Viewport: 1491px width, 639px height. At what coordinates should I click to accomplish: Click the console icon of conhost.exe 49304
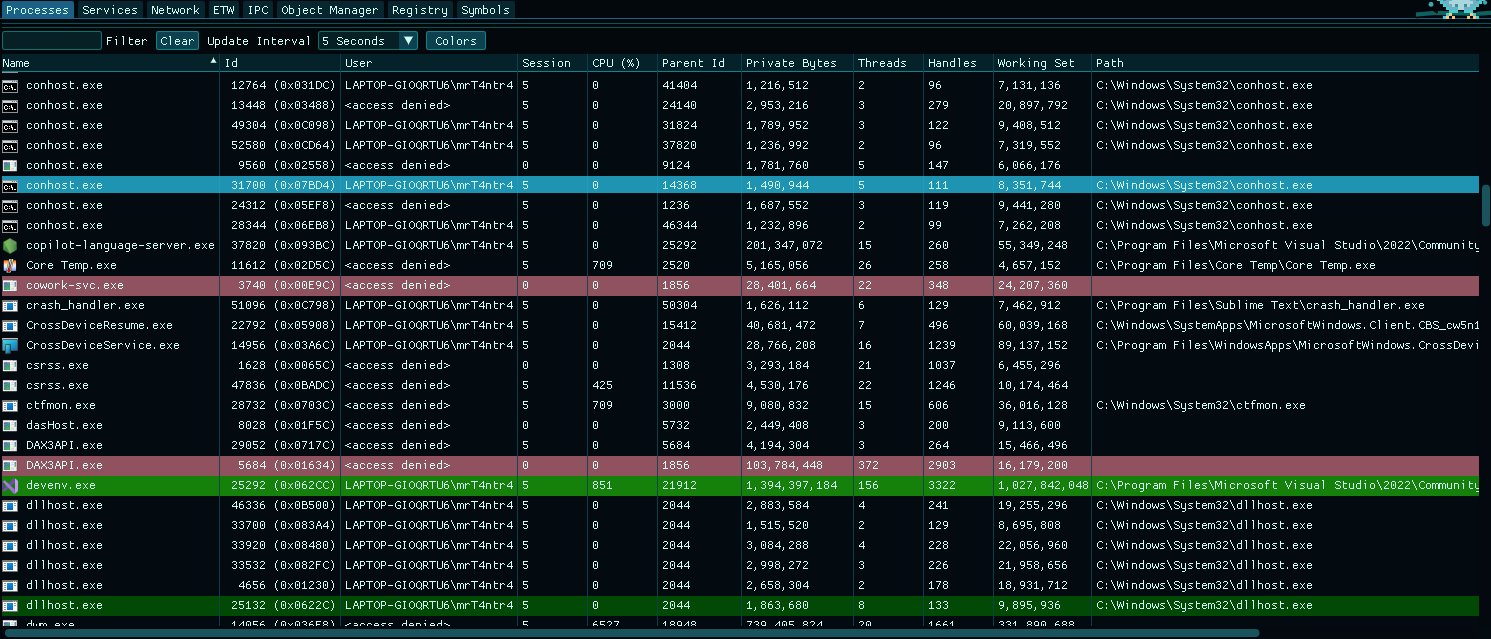coord(10,125)
